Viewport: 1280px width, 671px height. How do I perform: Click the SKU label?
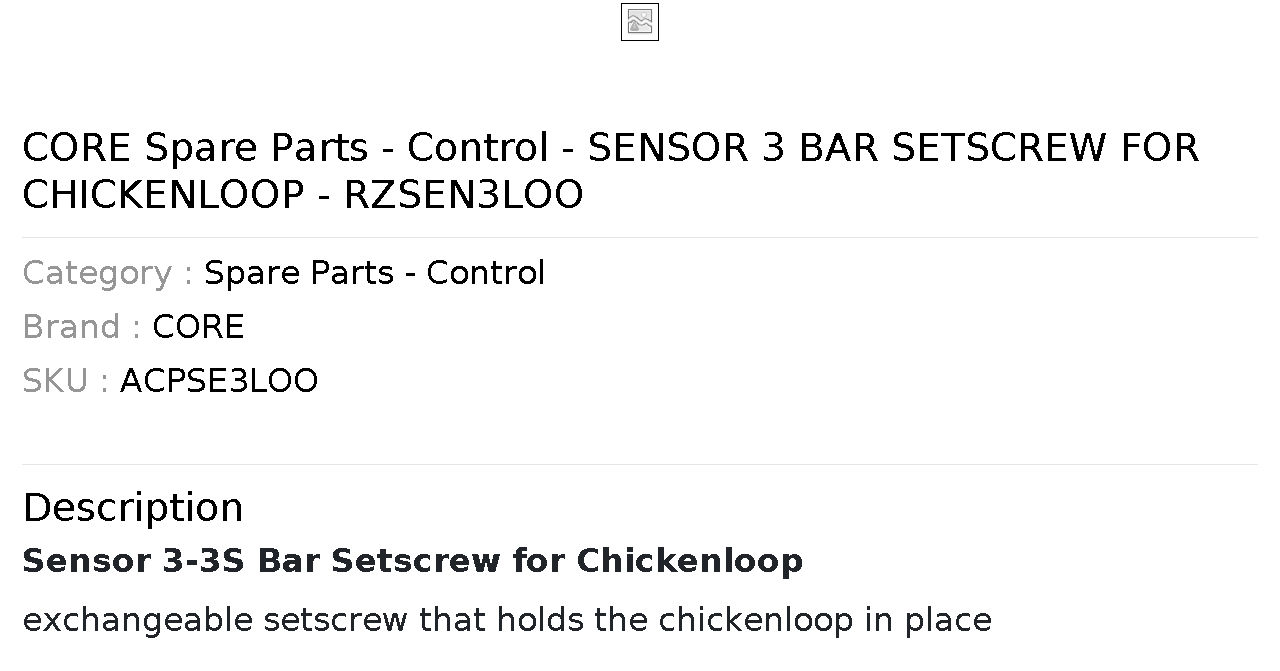click(x=65, y=381)
